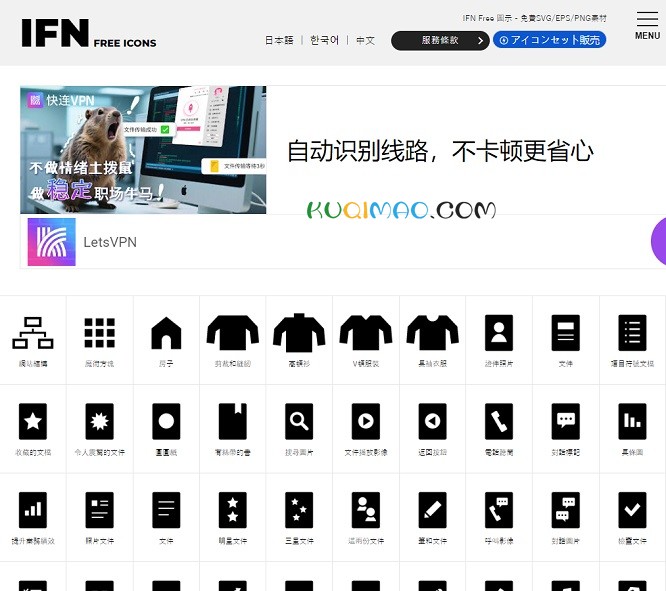Viewport: 666px width, 591px height.
Task: Open the MENU hamburger button
Action: (647, 26)
